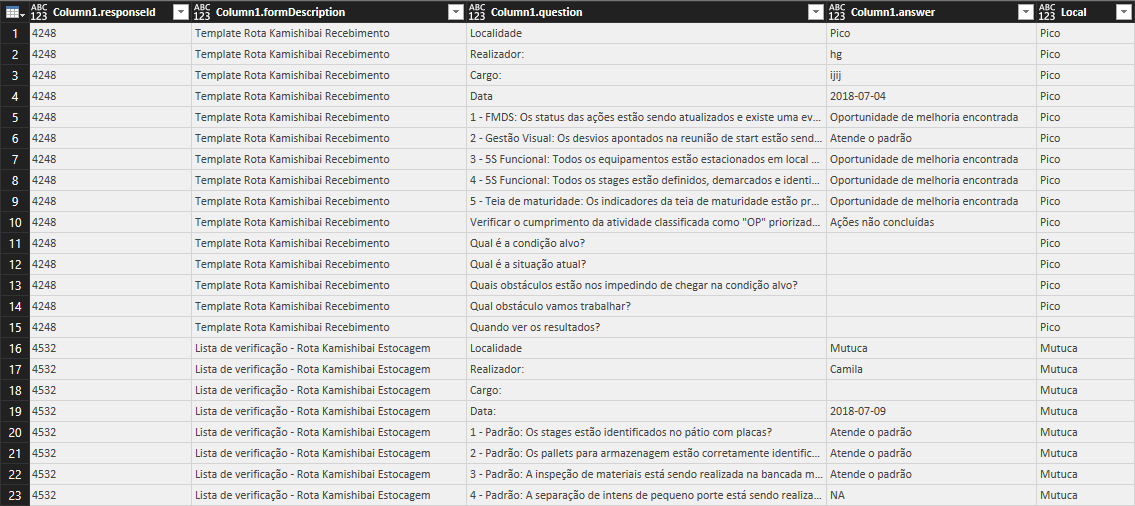Change data type icon of Local column

[x=1047, y=12]
